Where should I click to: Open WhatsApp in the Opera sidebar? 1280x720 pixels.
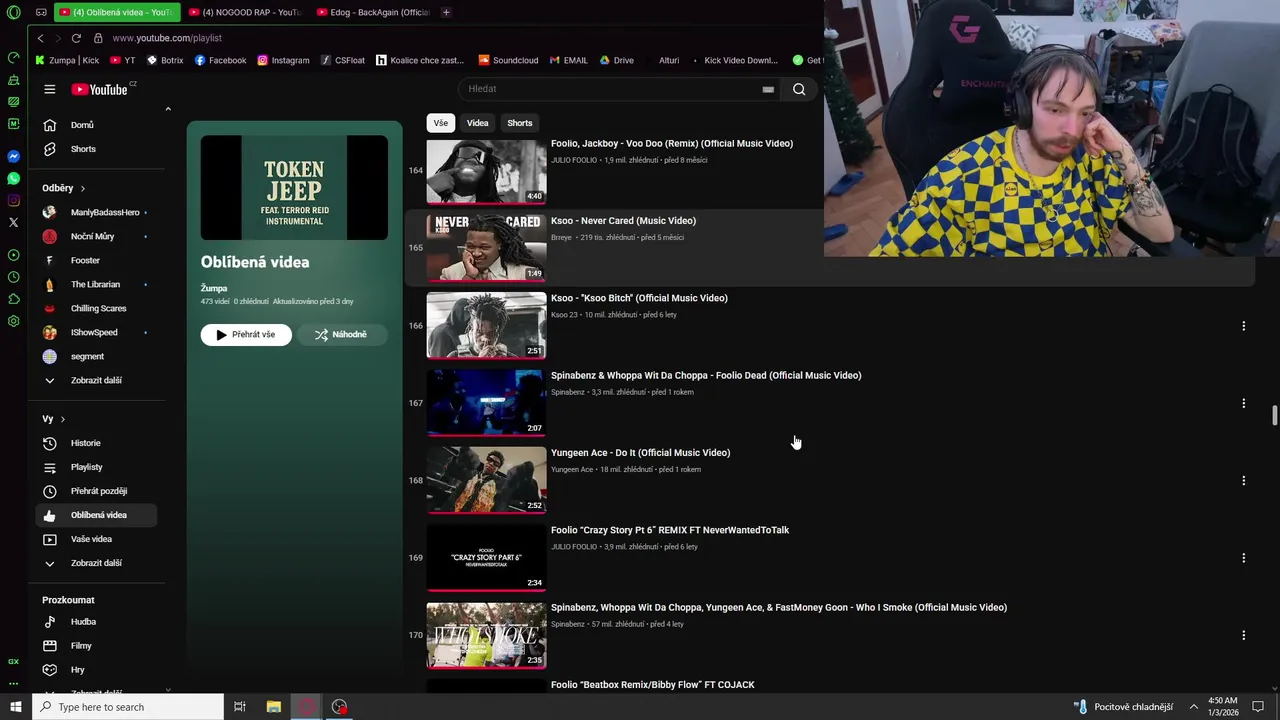coord(13,178)
